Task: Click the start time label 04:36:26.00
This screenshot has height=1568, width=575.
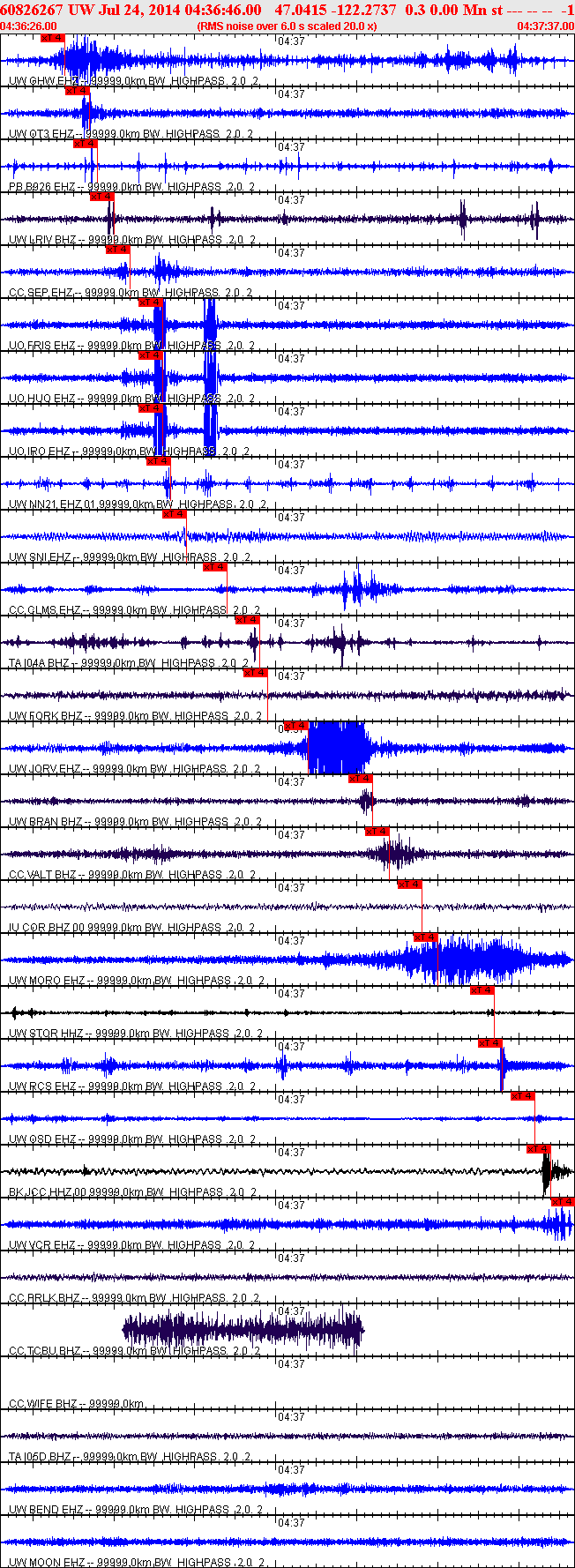Action: 29,26
